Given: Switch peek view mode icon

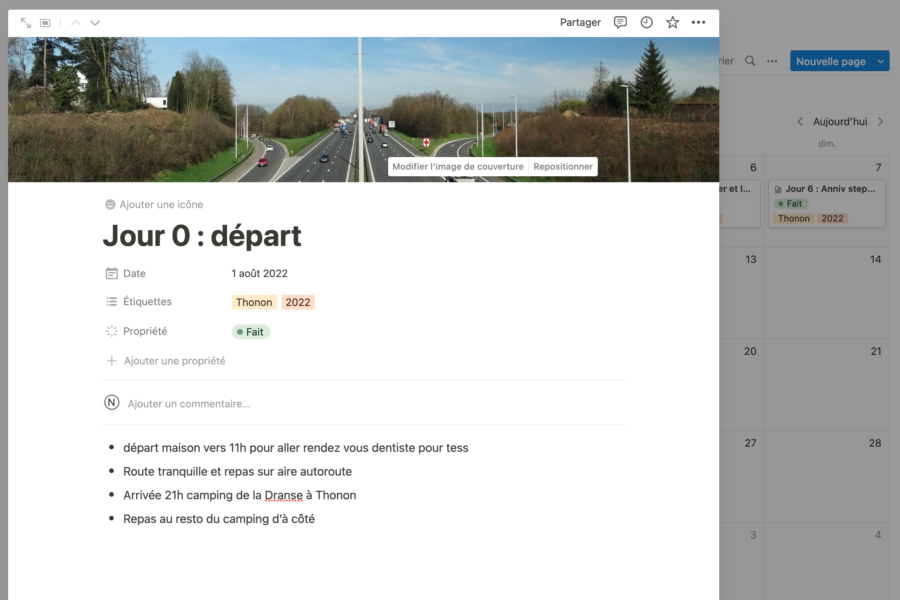Looking at the screenshot, I should point(45,23).
